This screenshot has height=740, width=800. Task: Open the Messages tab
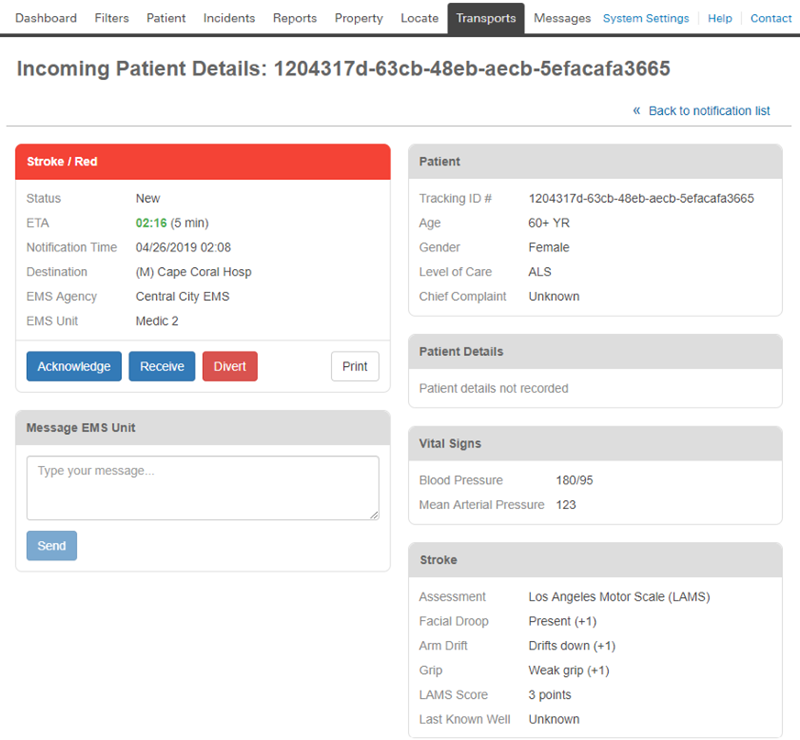click(562, 18)
